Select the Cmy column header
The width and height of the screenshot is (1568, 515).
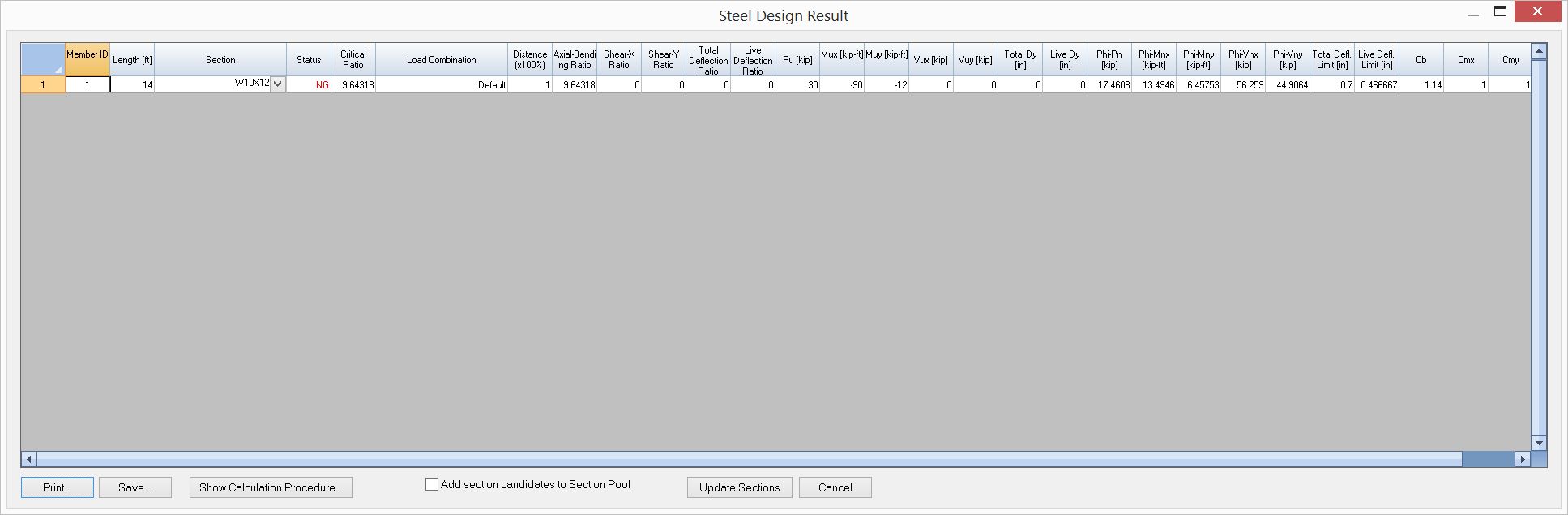pyautogui.click(x=1510, y=59)
